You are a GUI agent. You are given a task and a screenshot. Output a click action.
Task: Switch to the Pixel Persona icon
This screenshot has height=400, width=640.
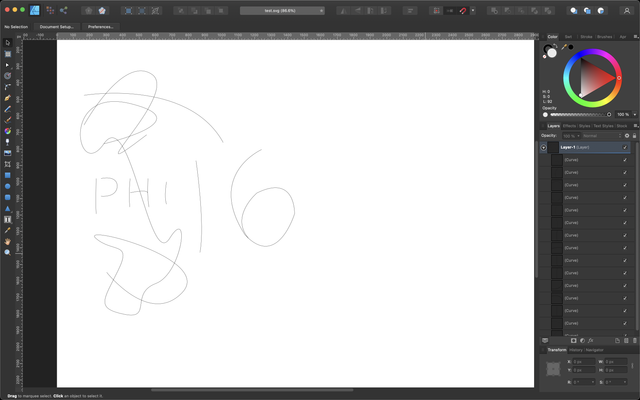click(49, 10)
